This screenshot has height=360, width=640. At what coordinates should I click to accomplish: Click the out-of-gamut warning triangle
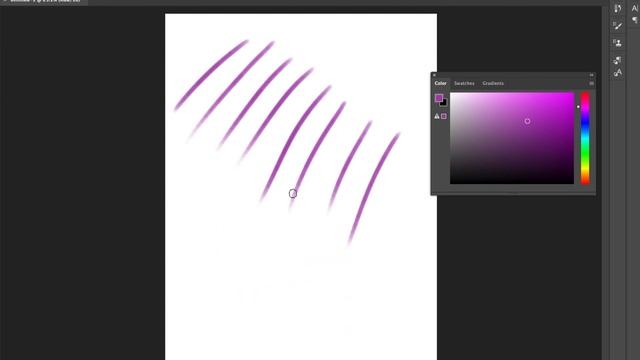437,116
